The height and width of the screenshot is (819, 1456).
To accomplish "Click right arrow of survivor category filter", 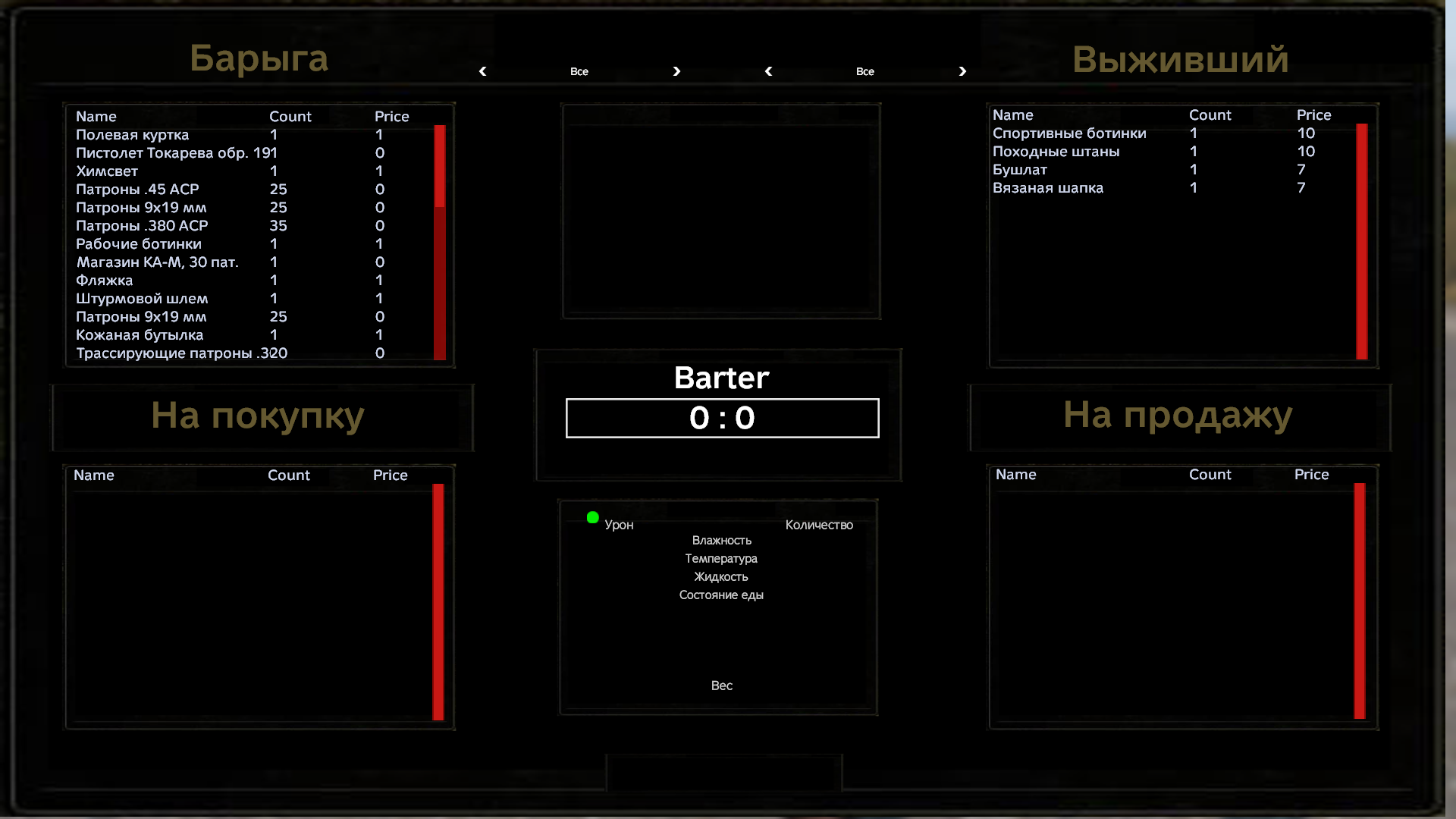I will pyautogui.click(x=962, y=71).
